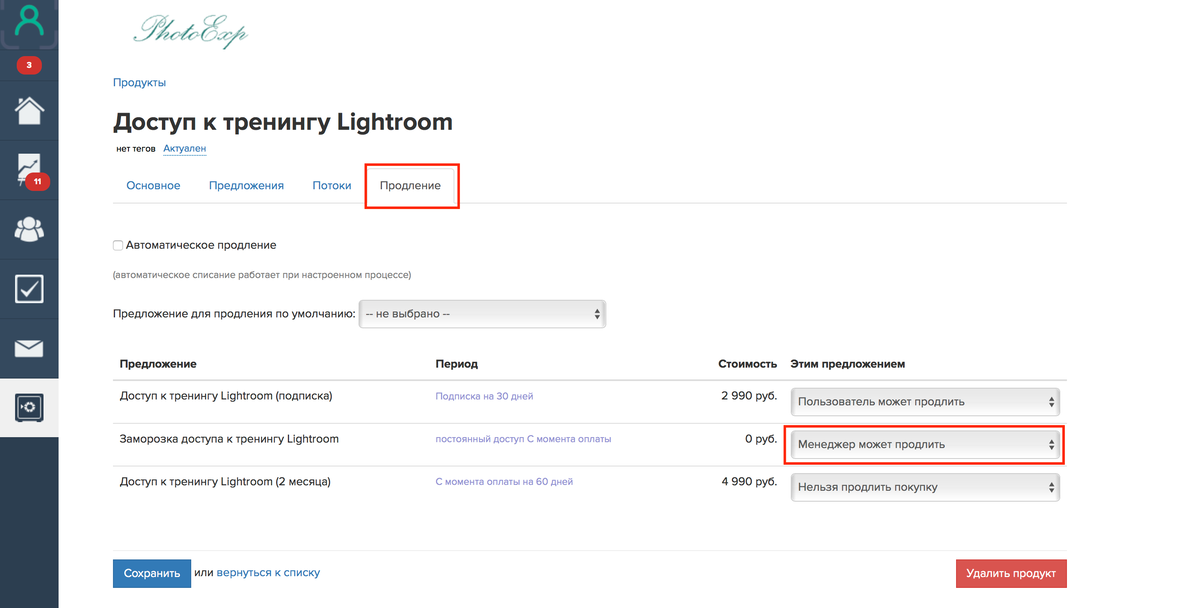Open the Продукты breadcrumb link

[x=139, y=83]
